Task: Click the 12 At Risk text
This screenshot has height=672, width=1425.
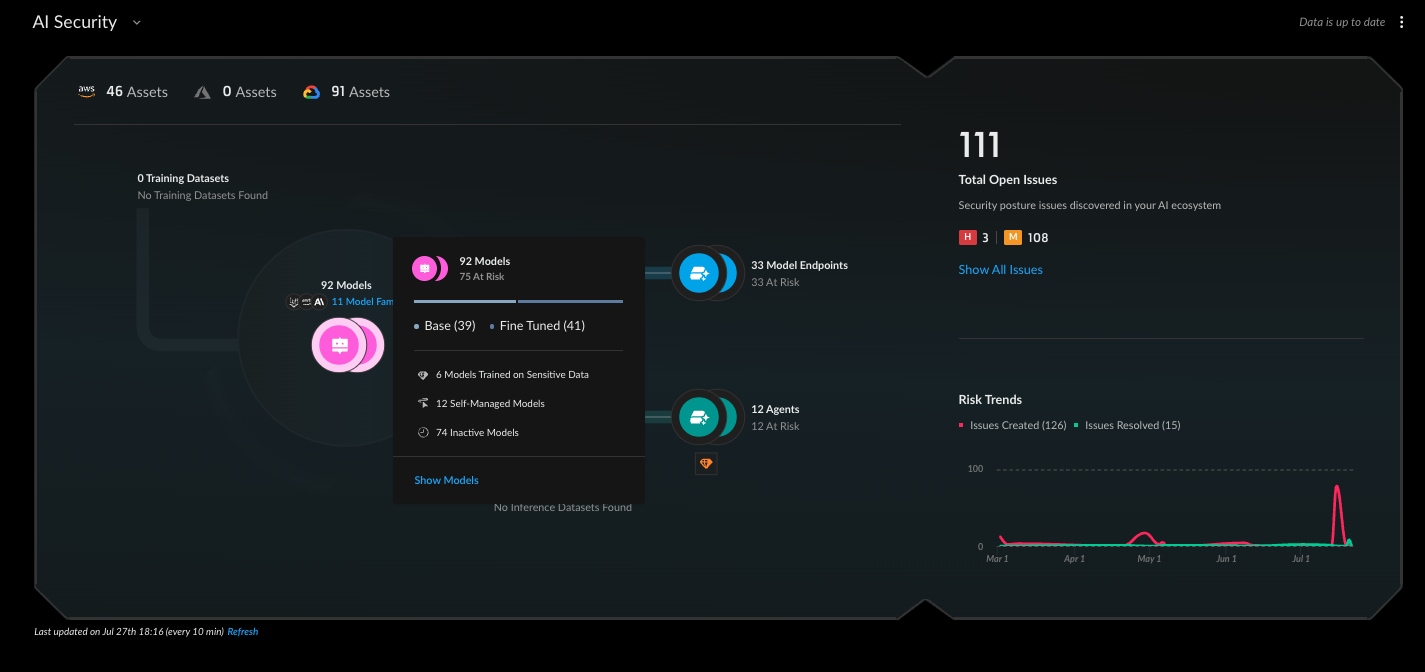Action: click(x=775, y=426)
